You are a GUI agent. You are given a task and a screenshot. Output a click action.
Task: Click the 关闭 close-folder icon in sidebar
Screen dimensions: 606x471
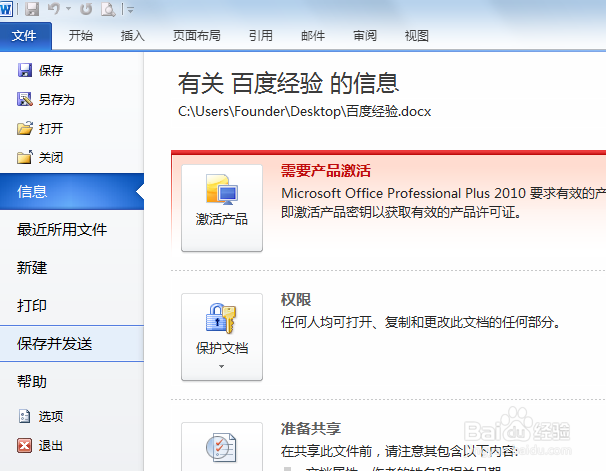click(x=25, y=157)
